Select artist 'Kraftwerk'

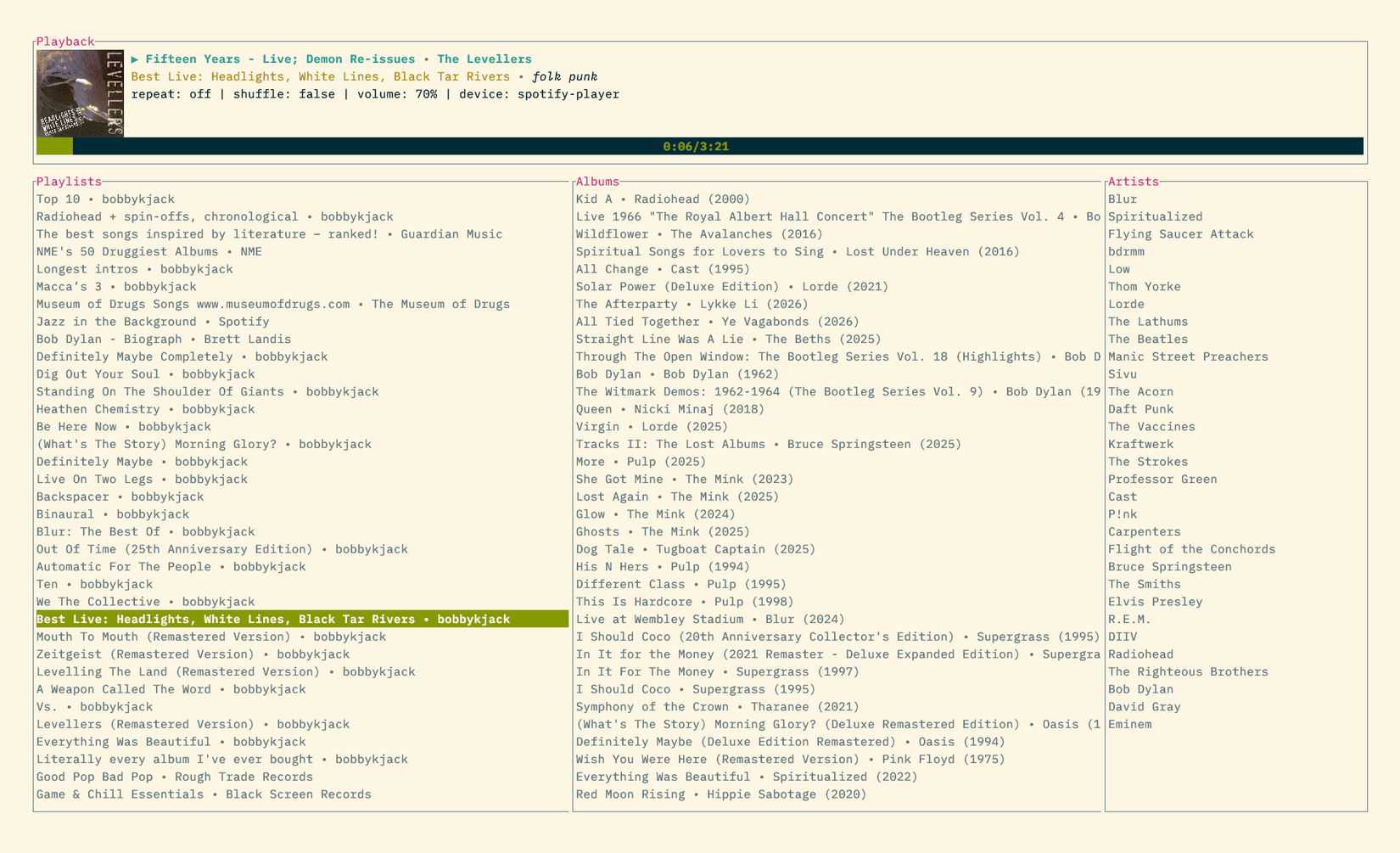(x=1141, y=445)
